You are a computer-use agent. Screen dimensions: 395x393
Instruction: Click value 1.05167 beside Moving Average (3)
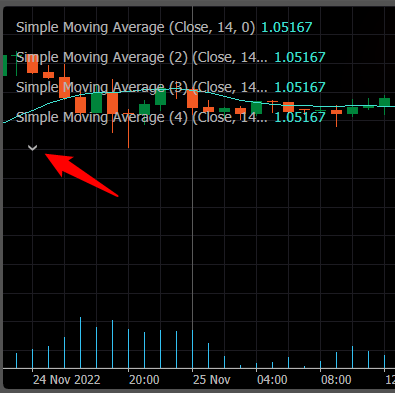pos(300,87)
